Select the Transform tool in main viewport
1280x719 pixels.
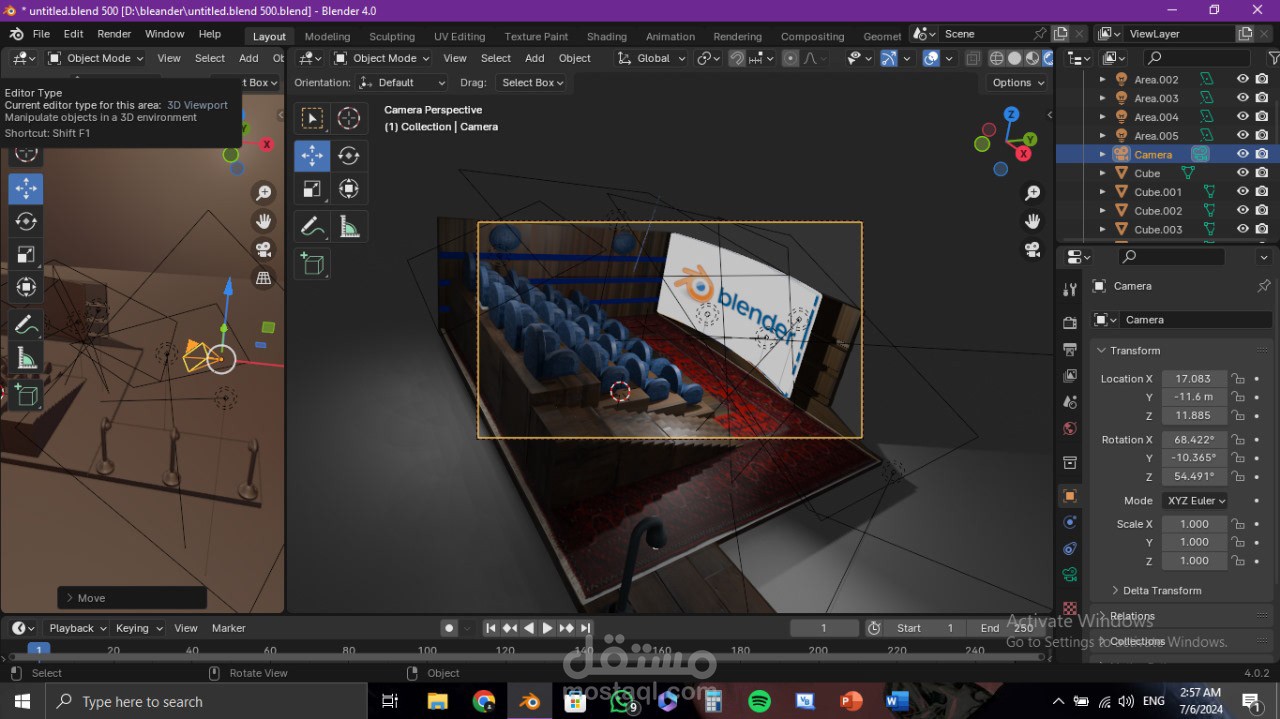click(x=348, y=189)
